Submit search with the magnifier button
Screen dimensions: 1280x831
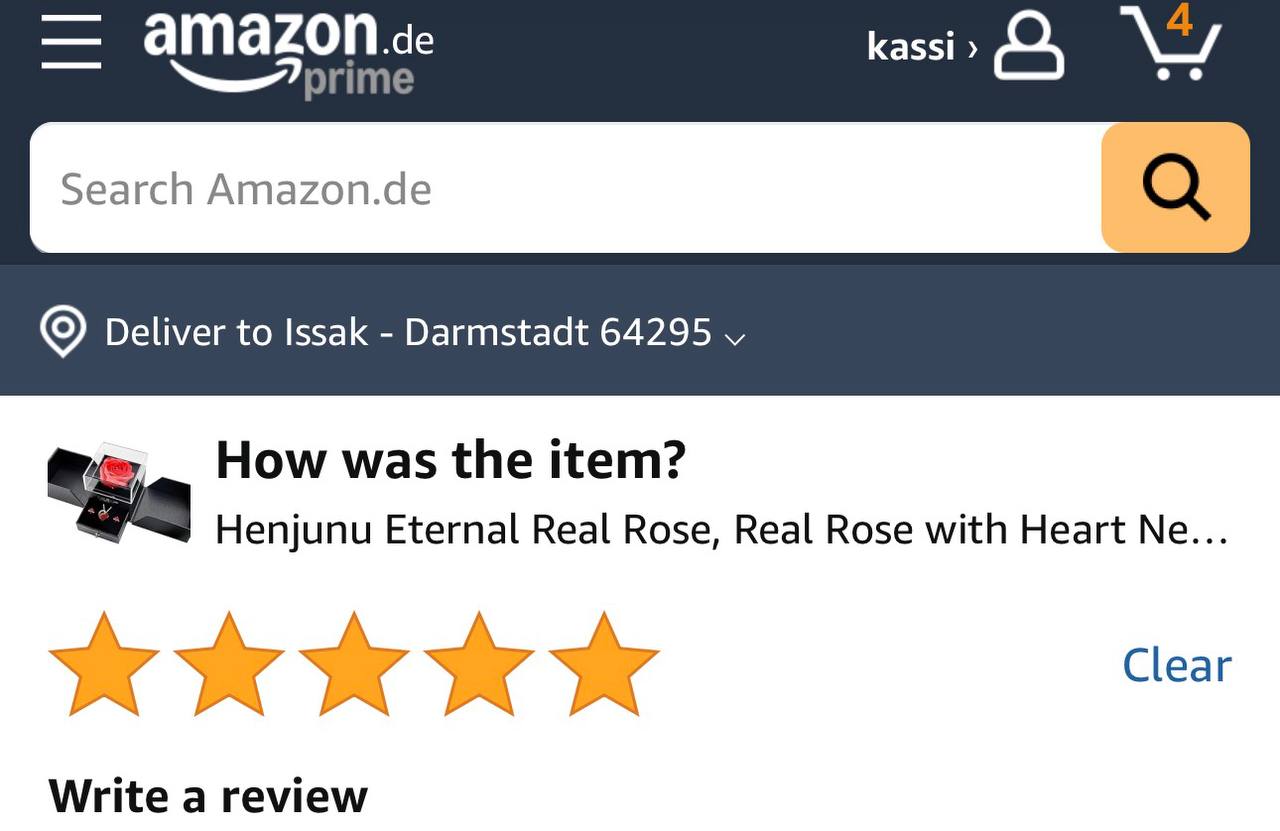click(x=1175, y=188)
